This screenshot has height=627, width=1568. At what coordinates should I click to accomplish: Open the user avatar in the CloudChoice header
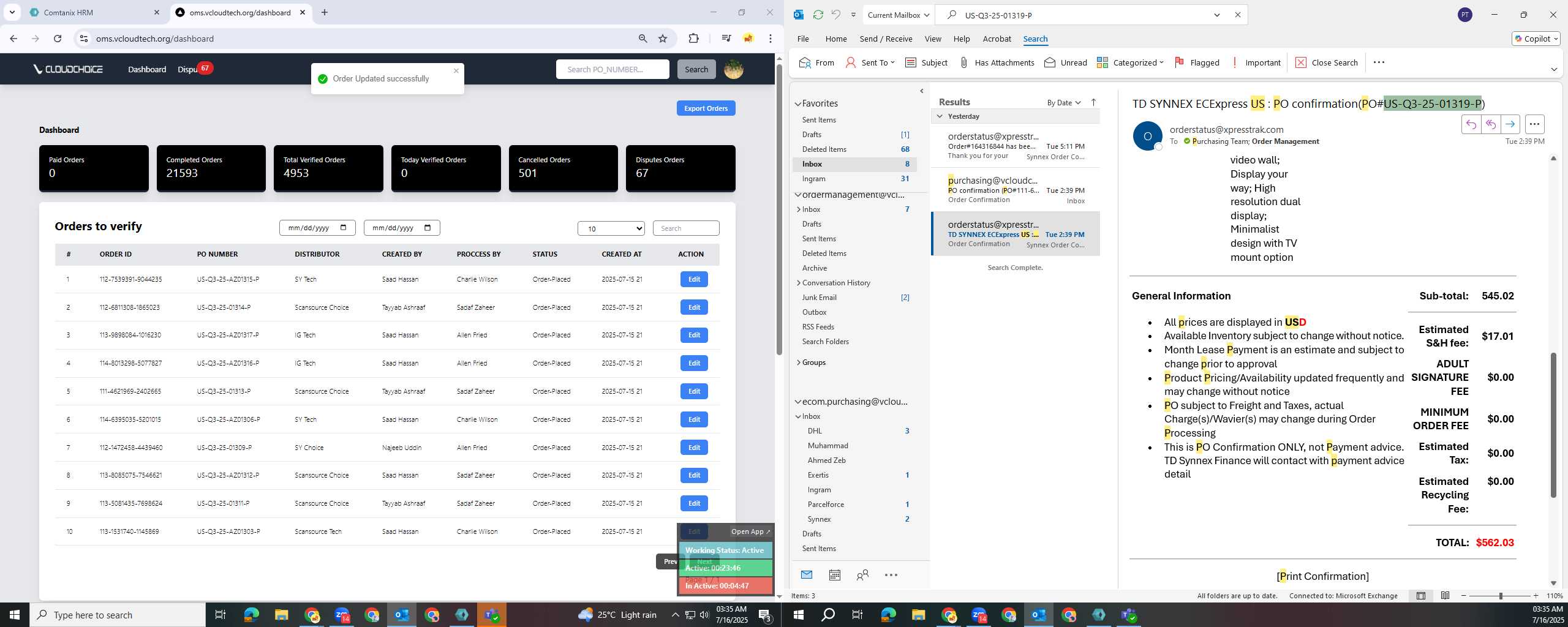[734, 69]
